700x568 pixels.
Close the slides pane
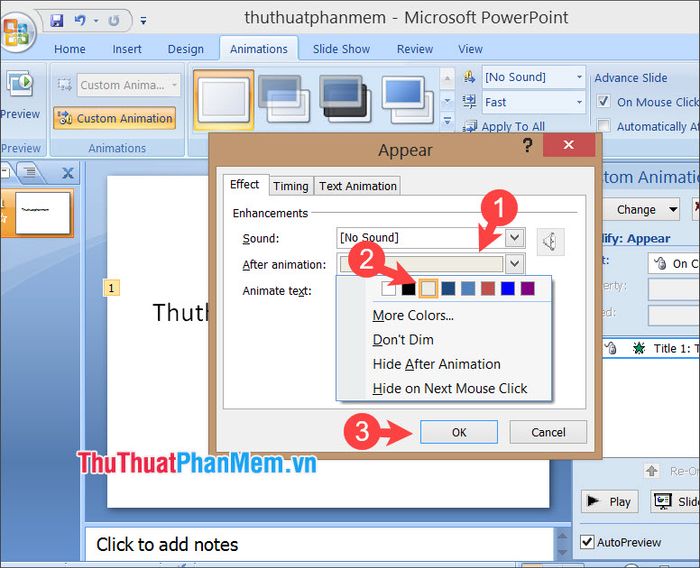pyautogui.click(x=68, y=173)
